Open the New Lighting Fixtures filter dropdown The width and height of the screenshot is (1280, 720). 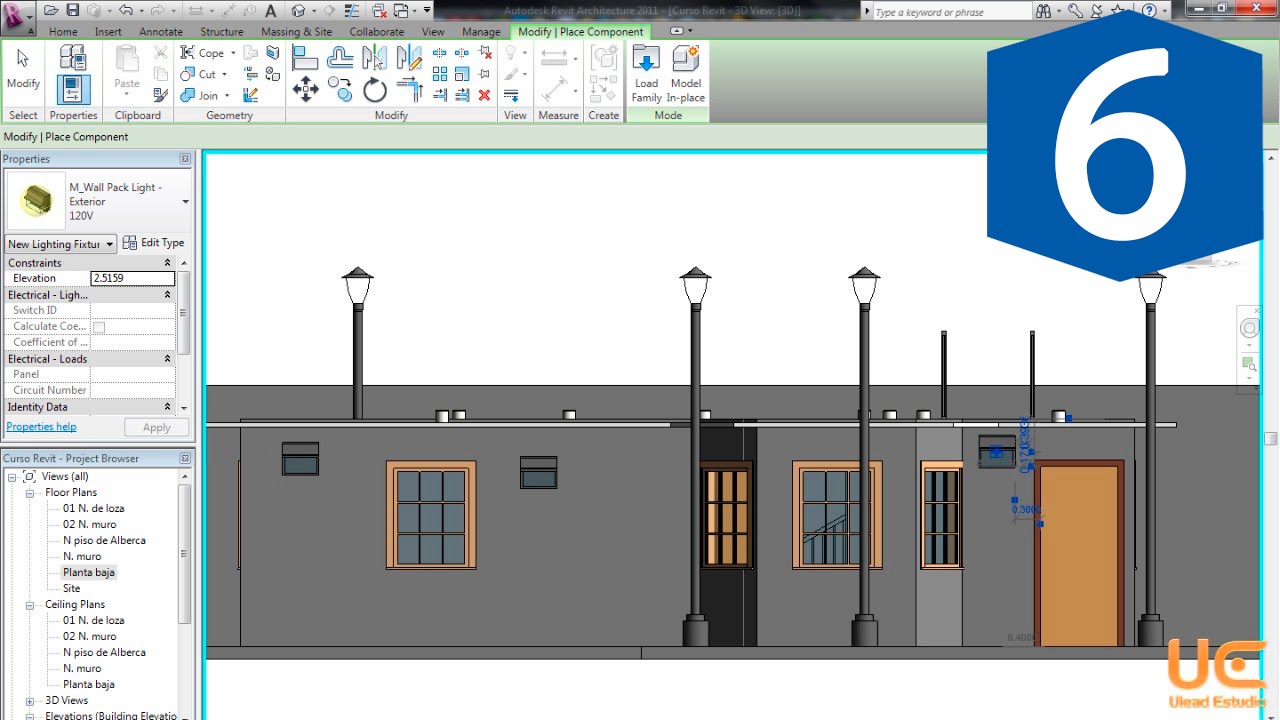tap(60, 244)
